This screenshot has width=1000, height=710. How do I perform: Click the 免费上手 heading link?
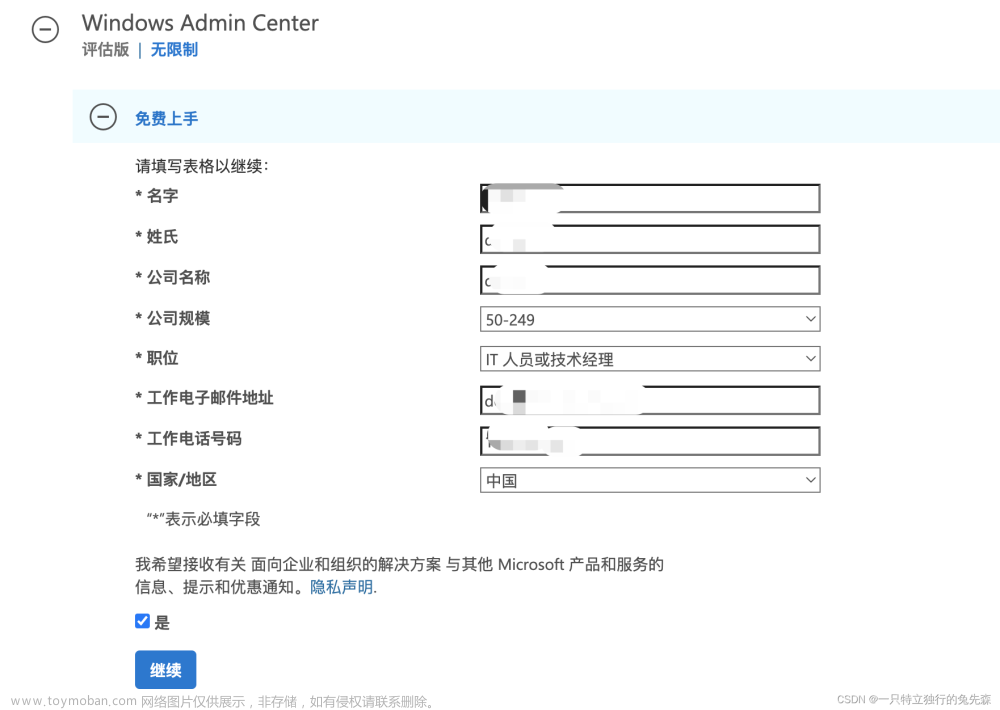pos(166,118)
